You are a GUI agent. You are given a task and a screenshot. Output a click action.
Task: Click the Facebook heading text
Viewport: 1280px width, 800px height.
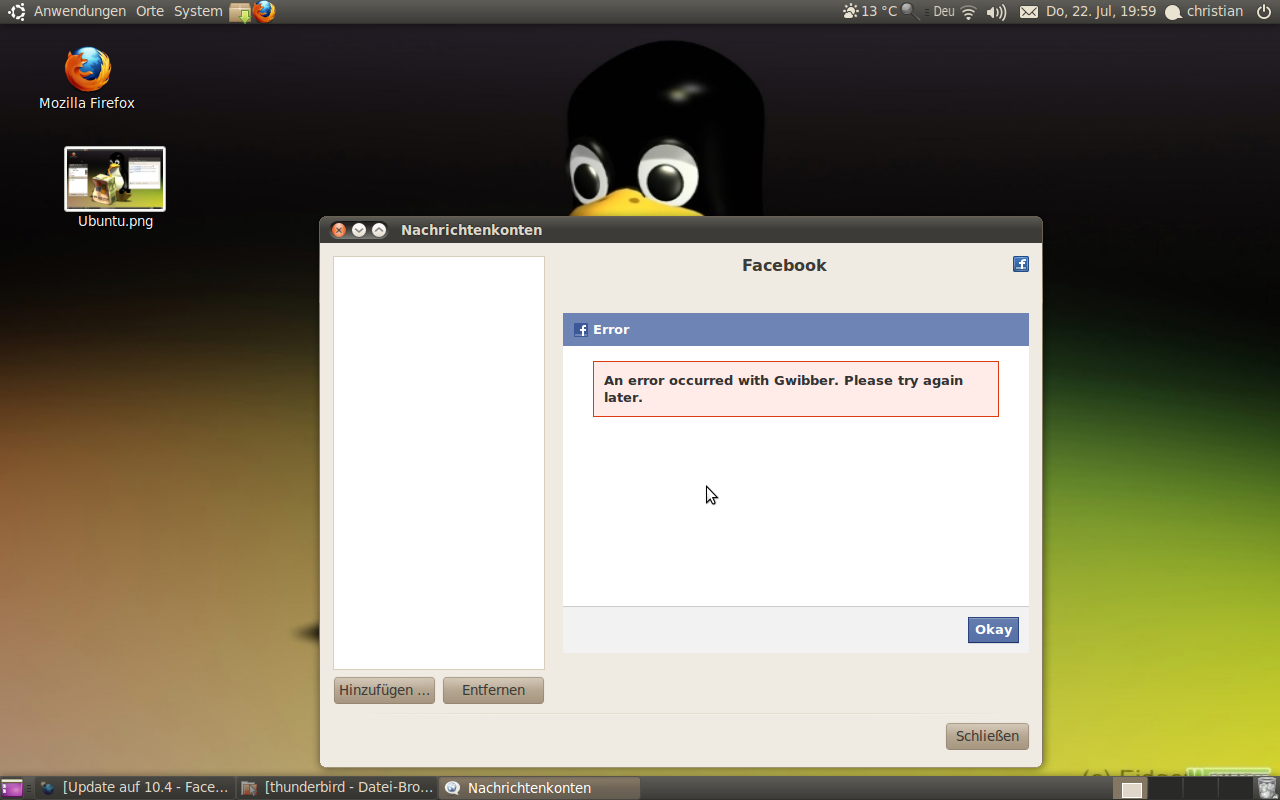click(784, 265)
